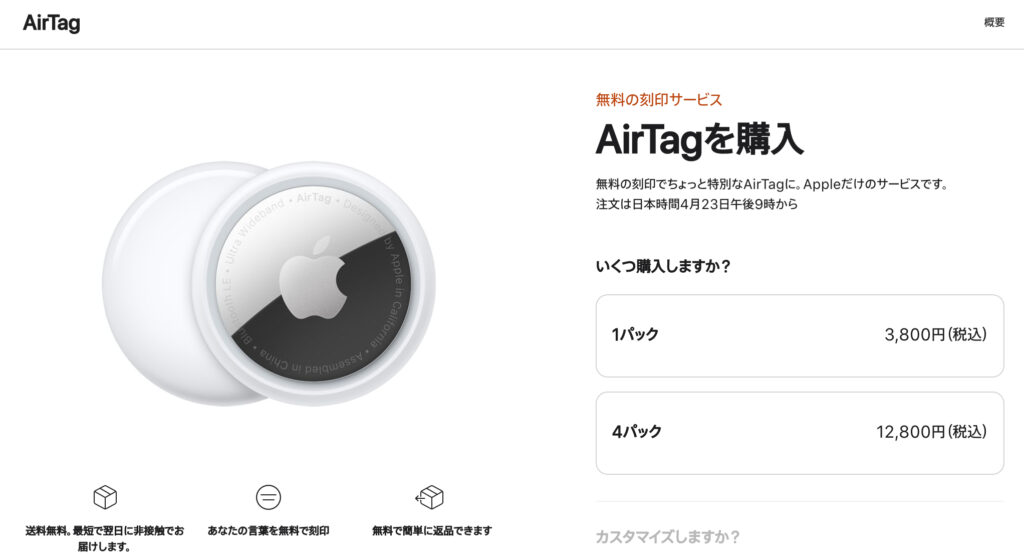Open the 概要 overview link
The width and height of the screenshot is (1024, 558).
point(994,22)
